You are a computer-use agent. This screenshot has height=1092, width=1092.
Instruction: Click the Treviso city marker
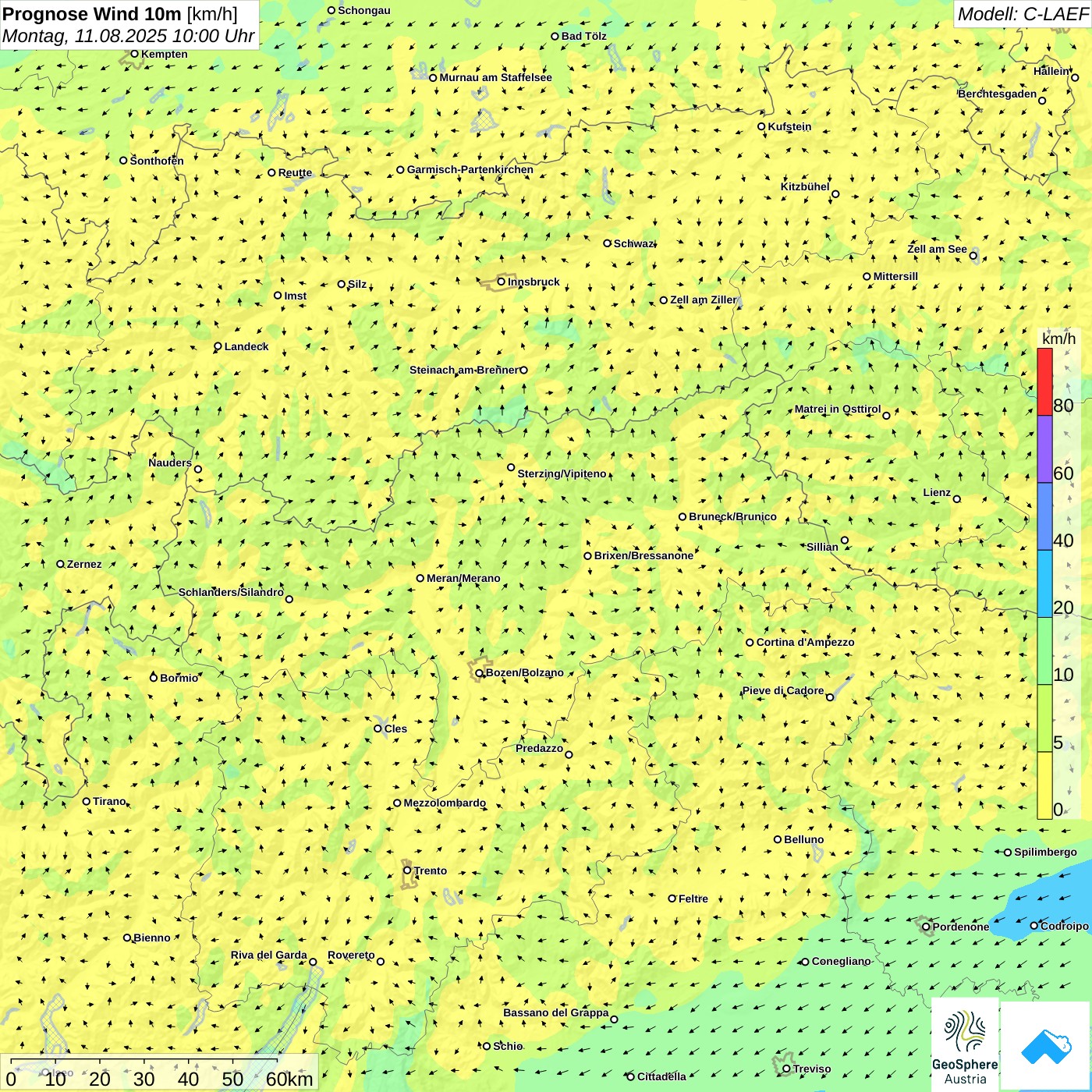(786, 1069)
